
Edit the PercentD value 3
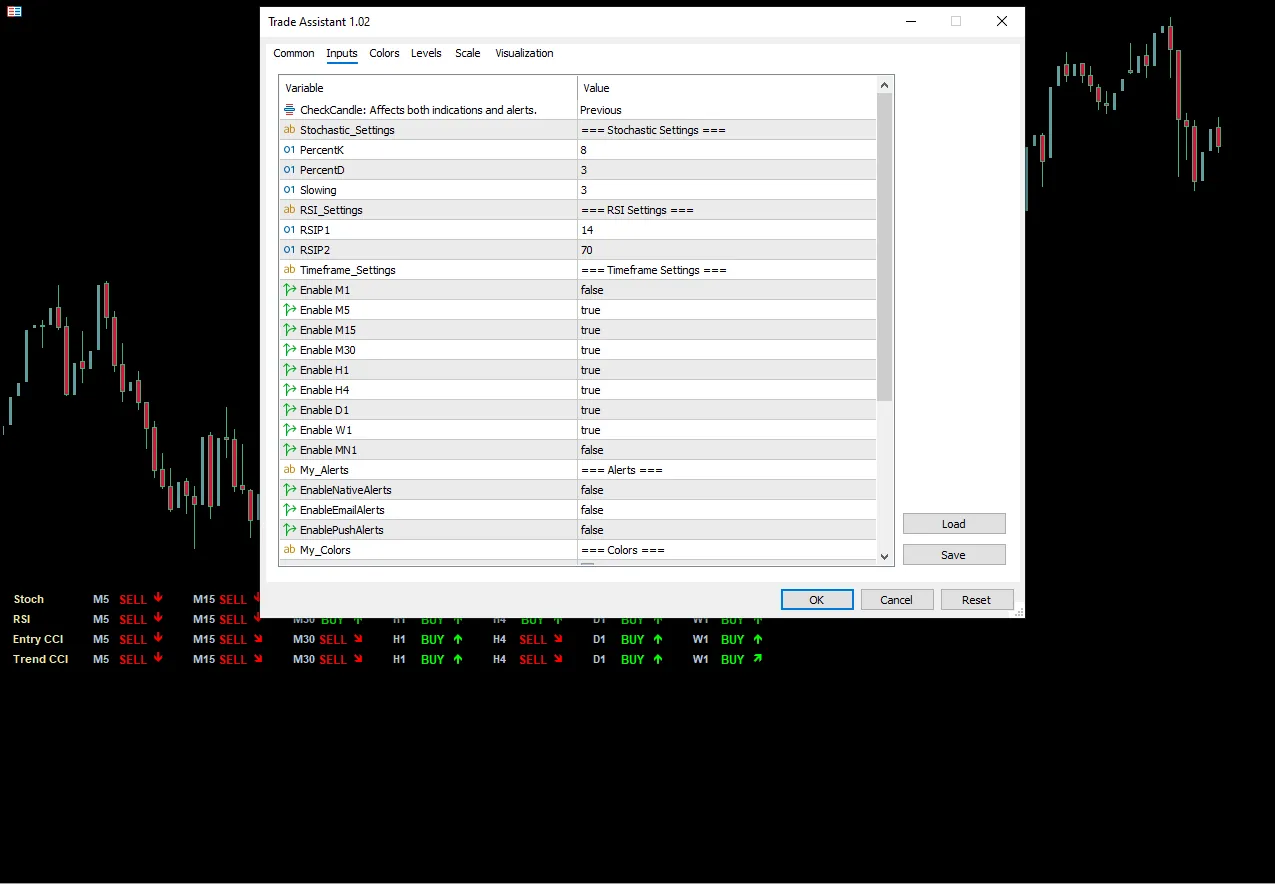coord(726,170)
